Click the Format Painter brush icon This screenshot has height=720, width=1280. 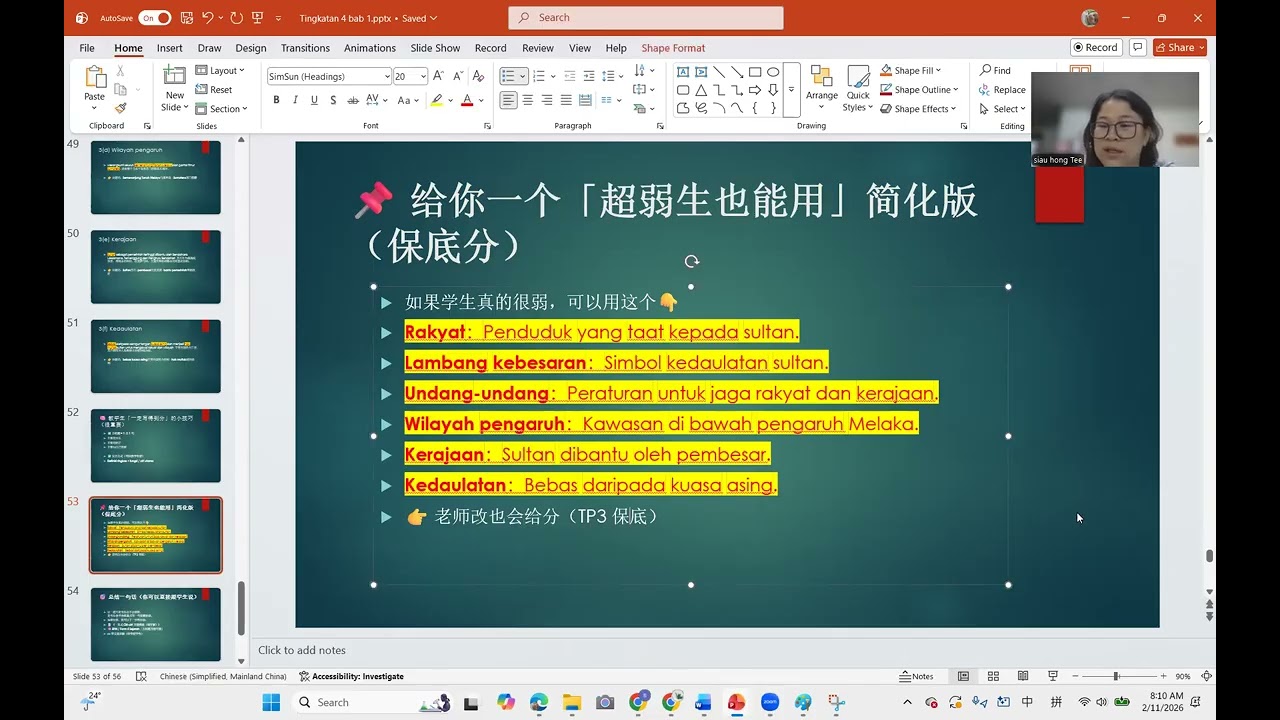click(120, 108)
